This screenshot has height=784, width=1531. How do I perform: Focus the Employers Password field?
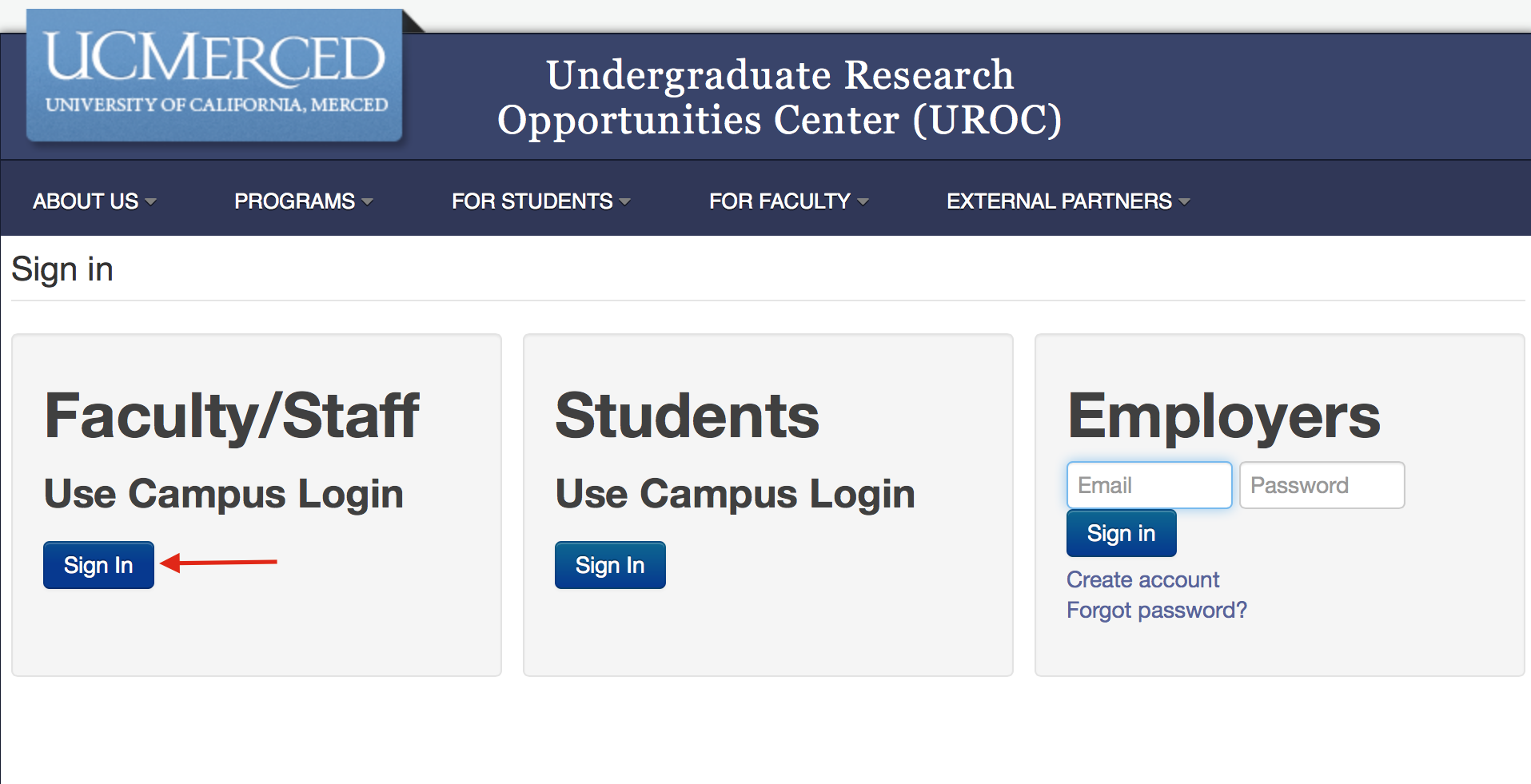tap(1322, 485)
